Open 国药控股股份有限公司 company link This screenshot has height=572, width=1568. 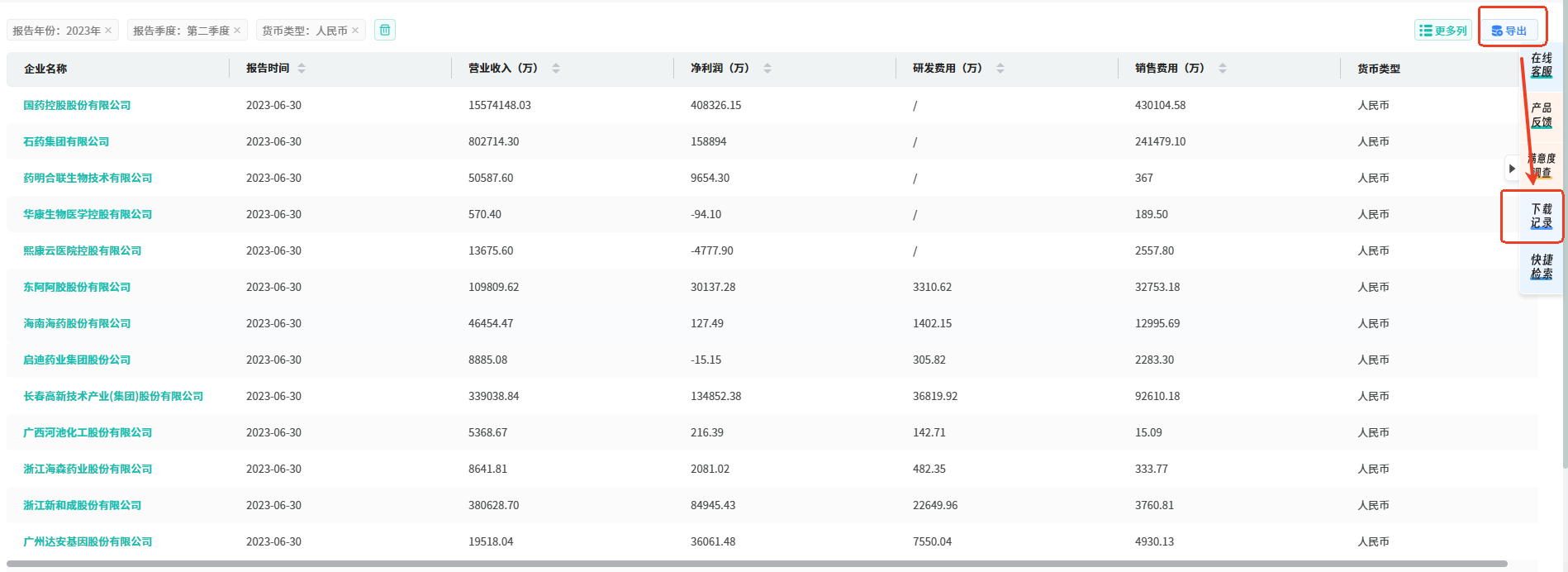coord(77,105)
